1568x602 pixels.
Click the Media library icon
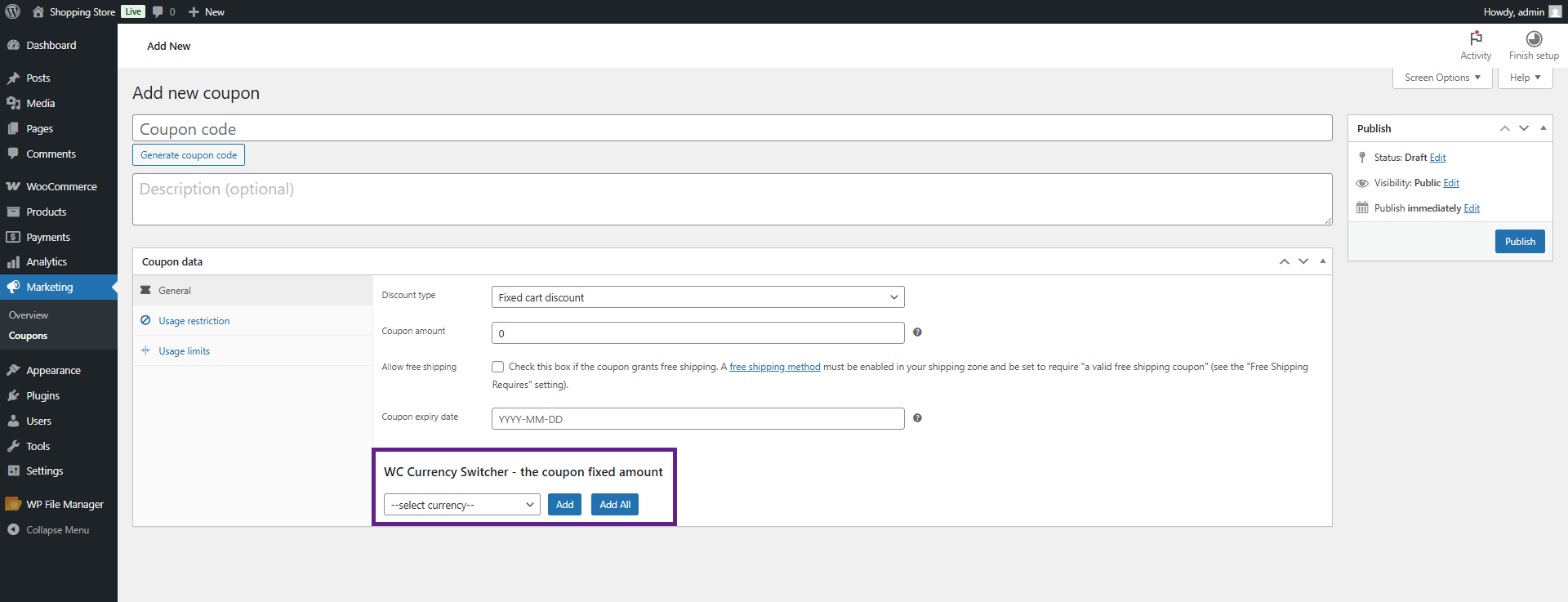coord(13,103)
